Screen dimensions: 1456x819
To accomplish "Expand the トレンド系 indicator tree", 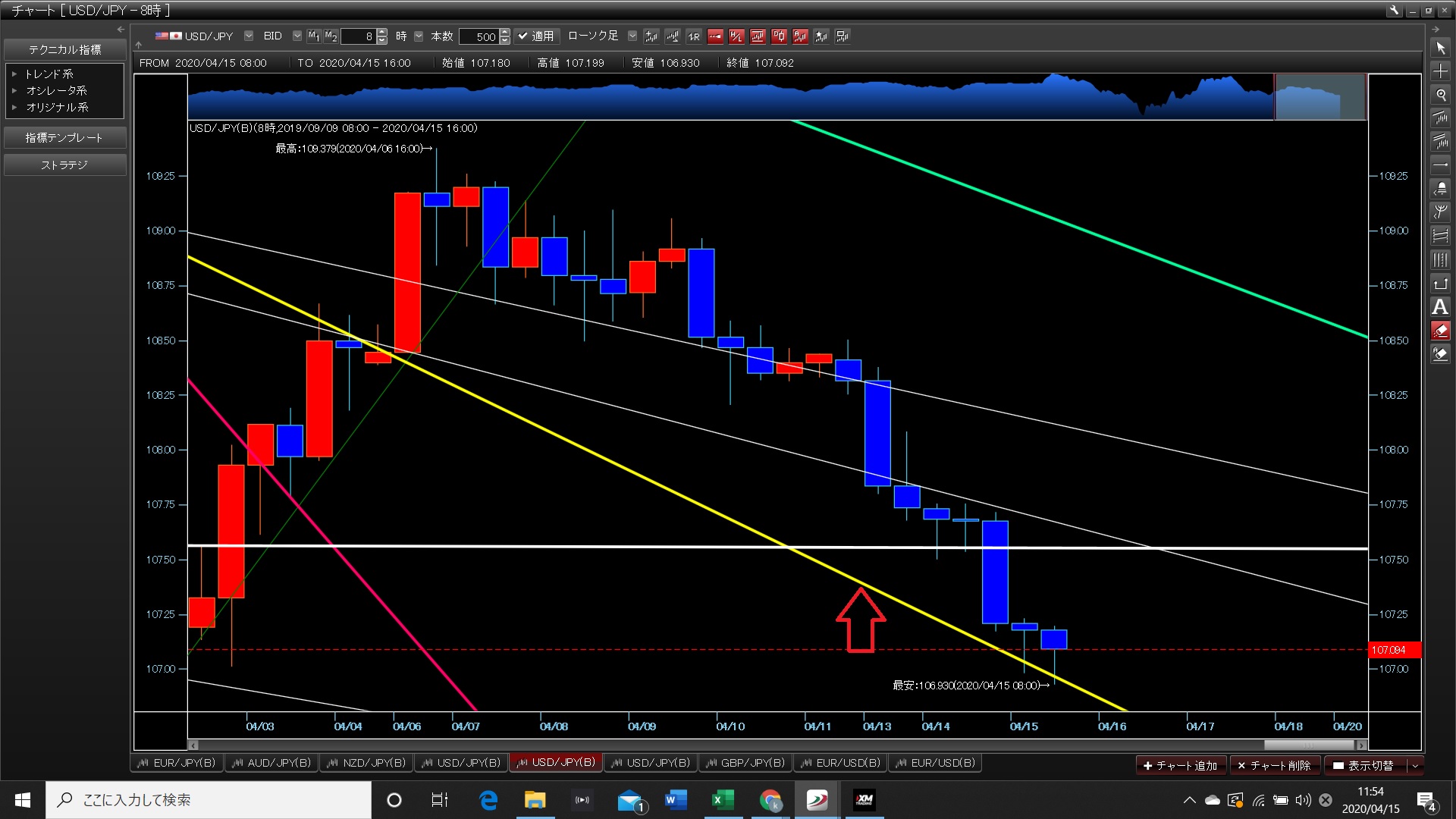I will point(14,74).
